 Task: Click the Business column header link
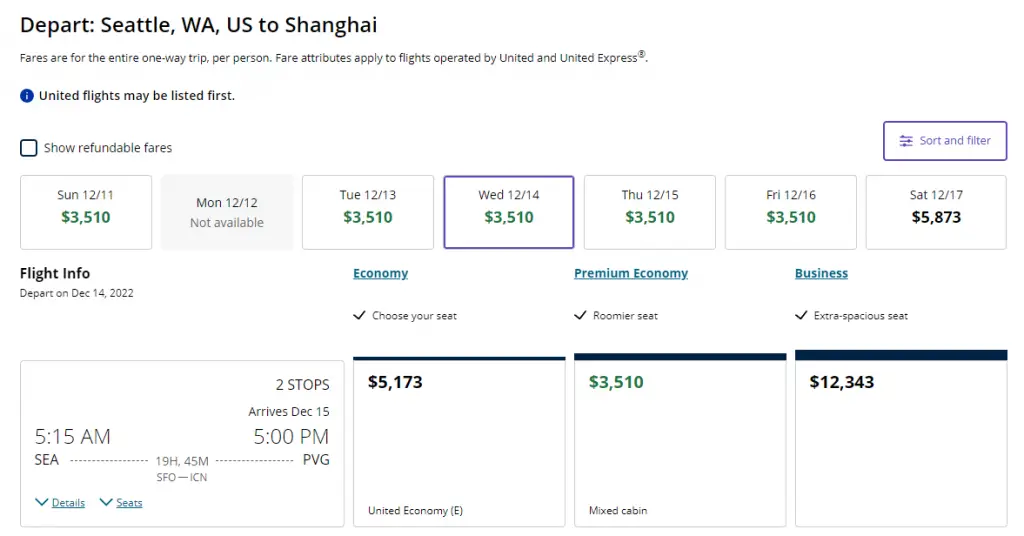[821, 273]
